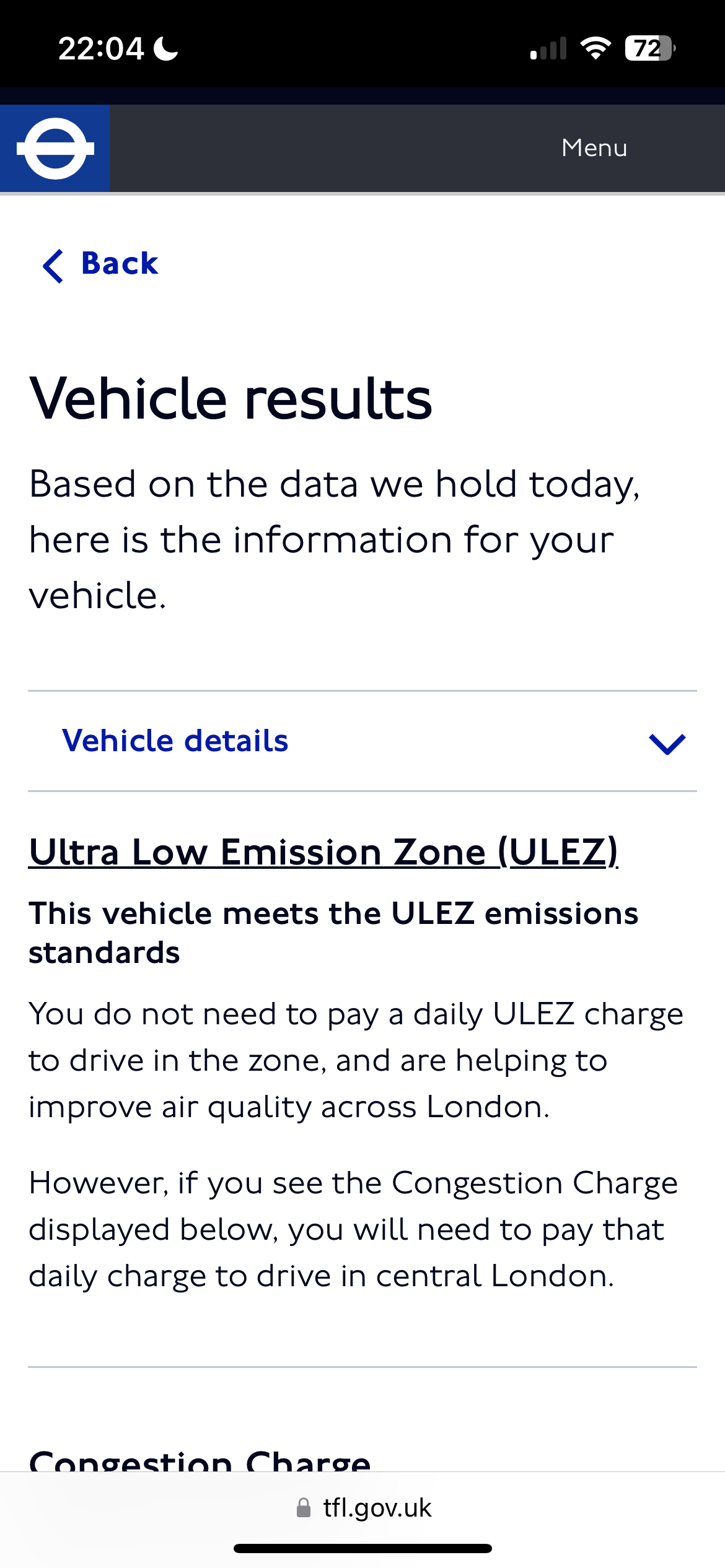
Task: Tap the 22:04 clock in status bar
Action: [101, 48]
